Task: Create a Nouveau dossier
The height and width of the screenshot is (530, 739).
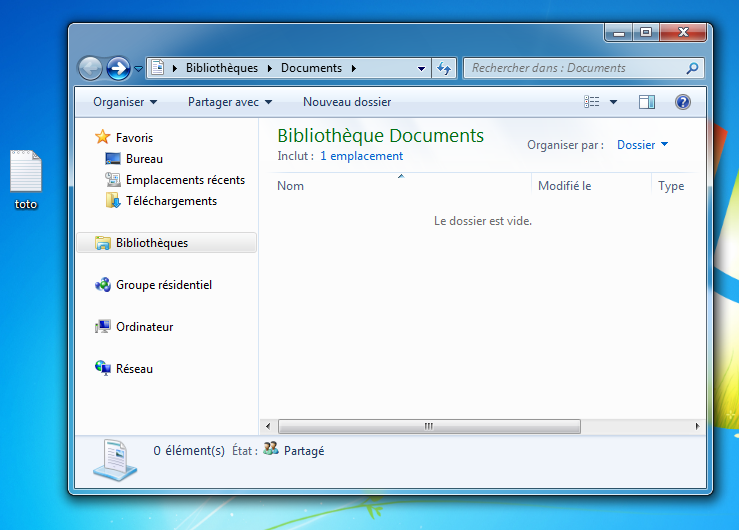Action: (x=347, y=102)
